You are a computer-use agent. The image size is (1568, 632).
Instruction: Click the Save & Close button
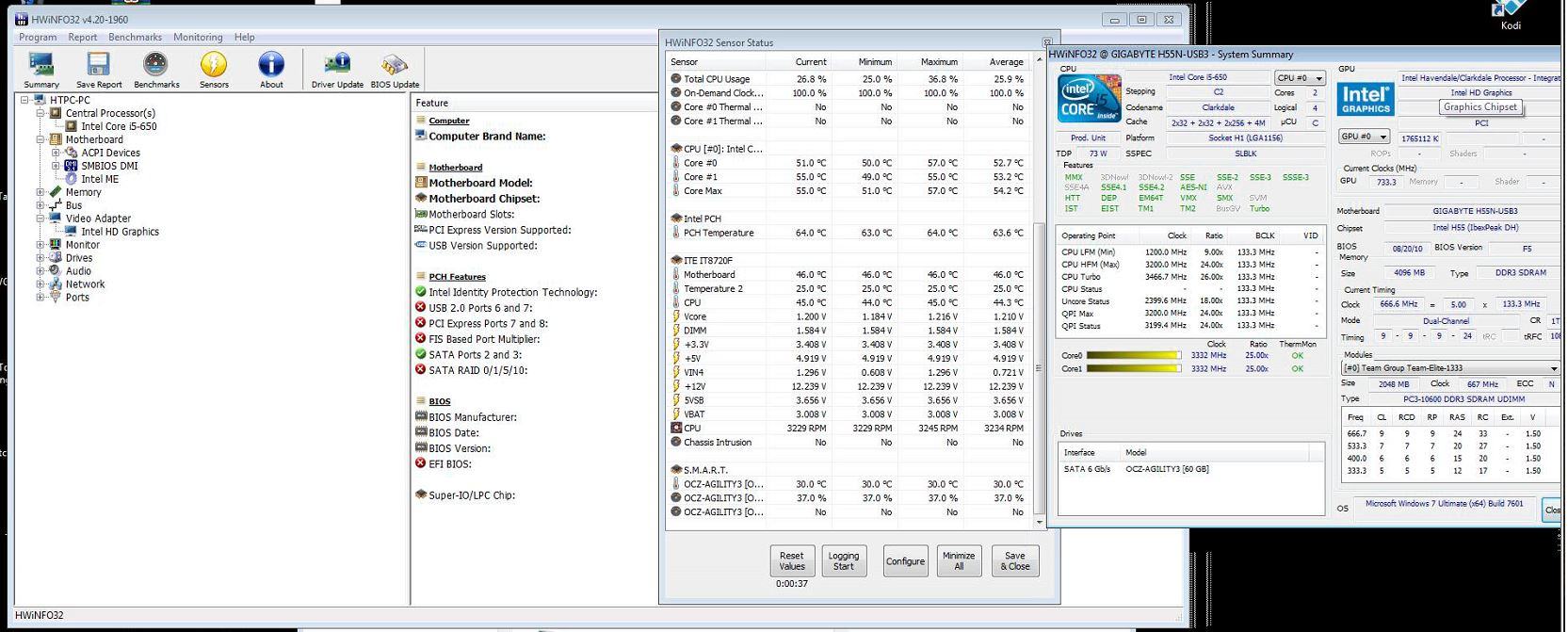1015,561
